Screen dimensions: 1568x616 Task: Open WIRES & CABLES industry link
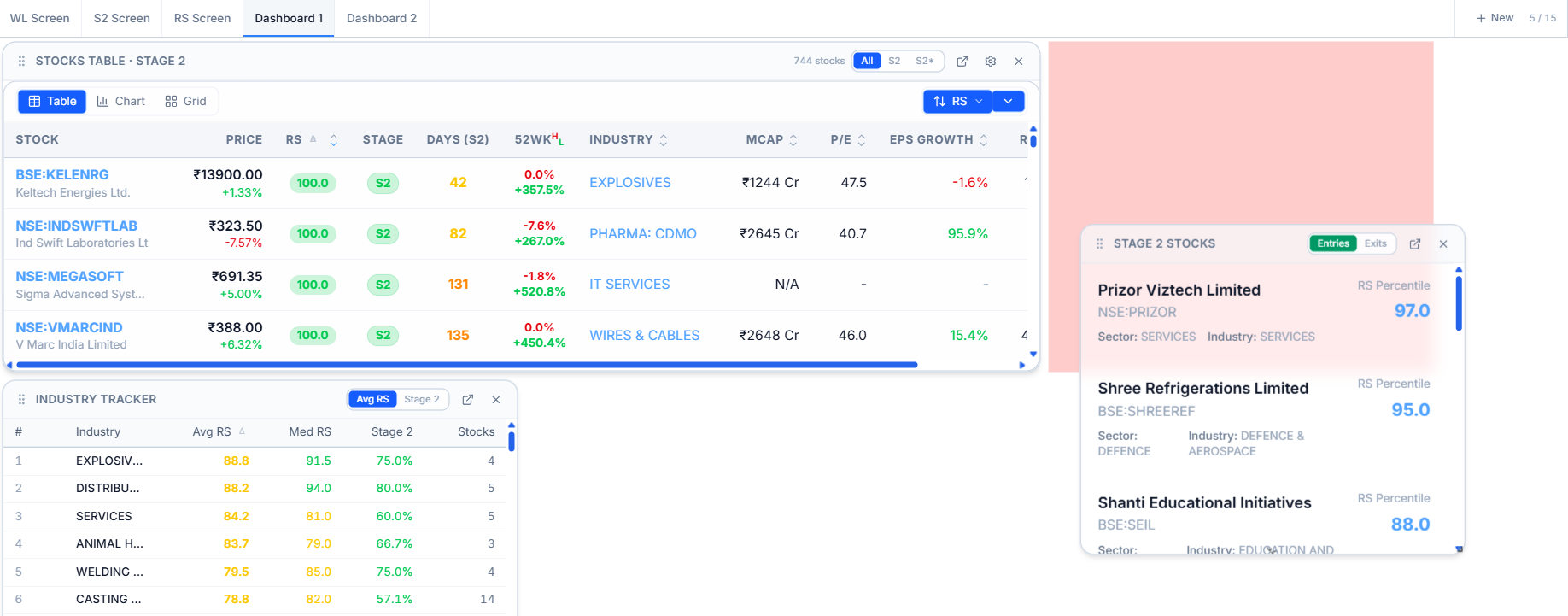tap(645, 336)
